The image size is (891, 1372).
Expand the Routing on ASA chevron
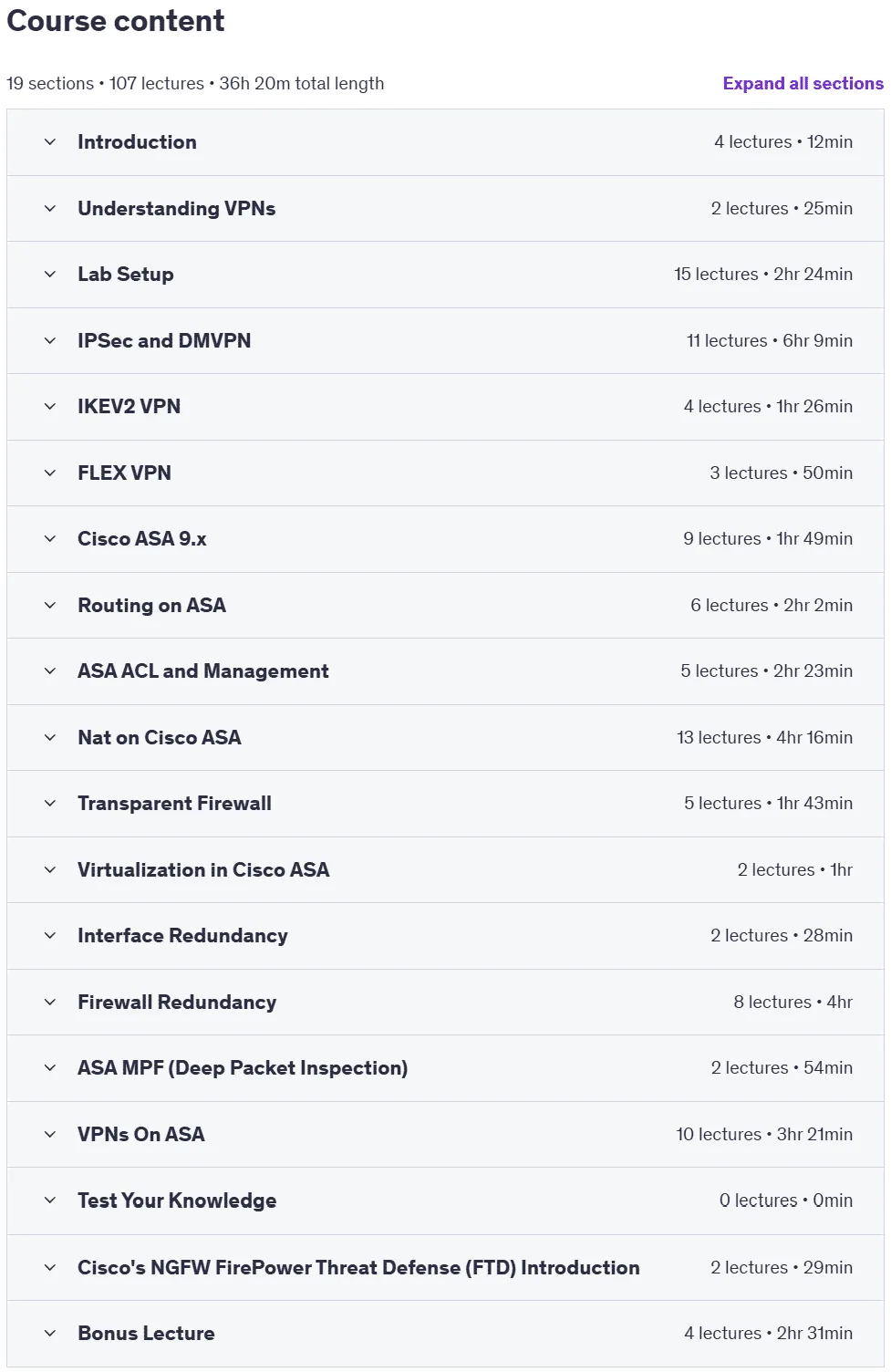50,606
